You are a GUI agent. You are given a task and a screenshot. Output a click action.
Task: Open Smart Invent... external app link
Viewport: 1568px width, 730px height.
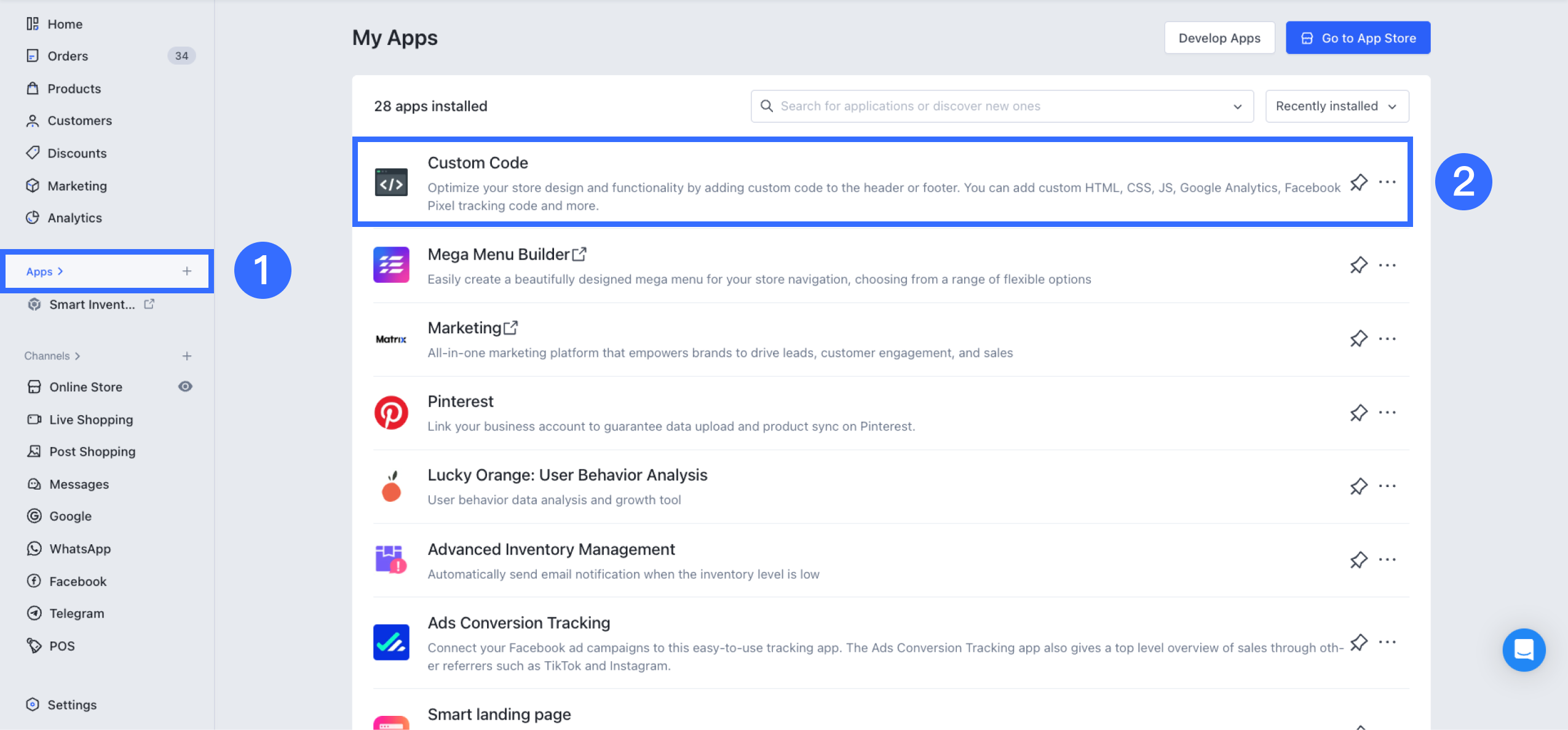tap(92, 304)
